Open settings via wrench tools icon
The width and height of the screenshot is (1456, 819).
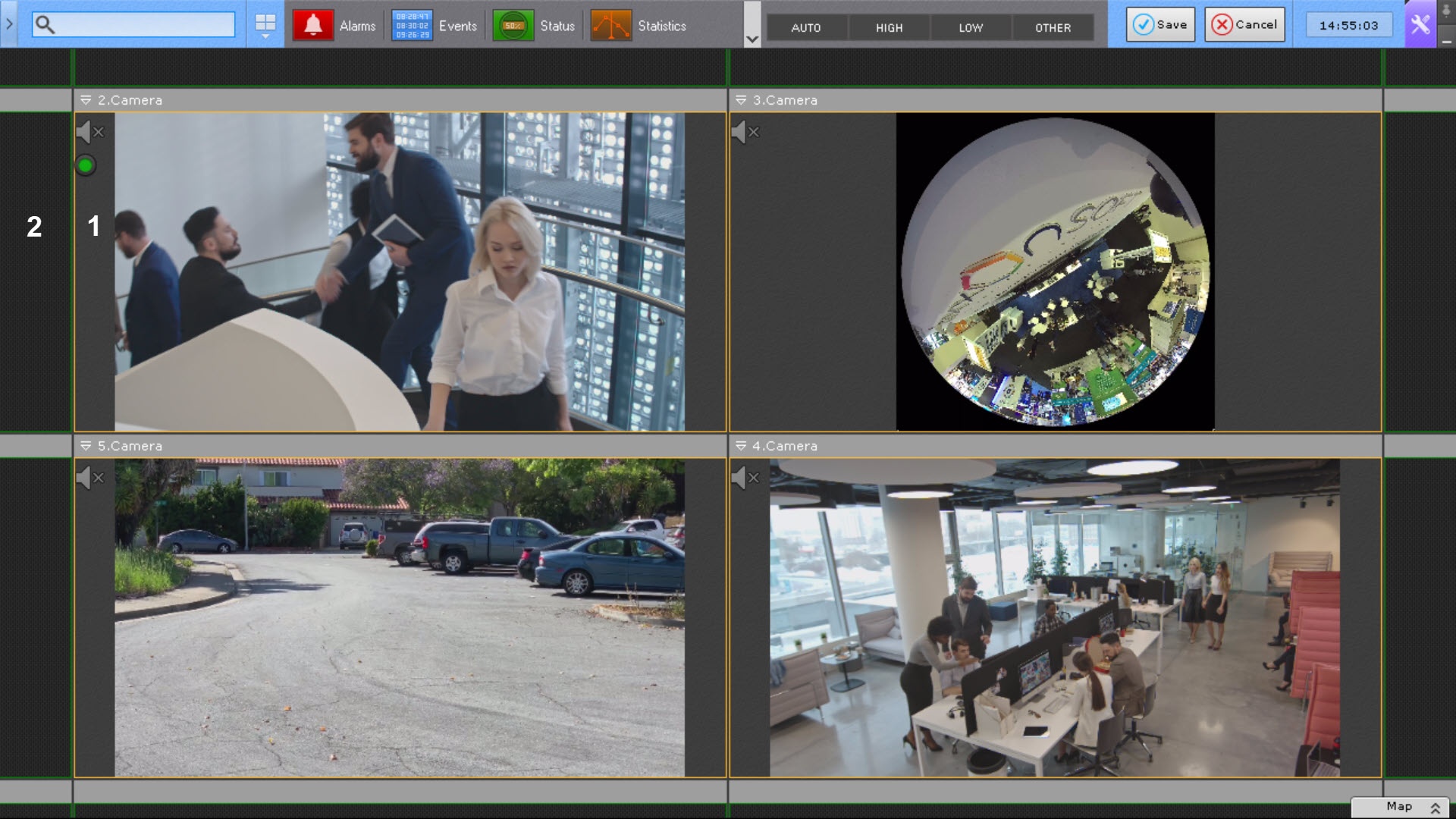(1420, 25)
